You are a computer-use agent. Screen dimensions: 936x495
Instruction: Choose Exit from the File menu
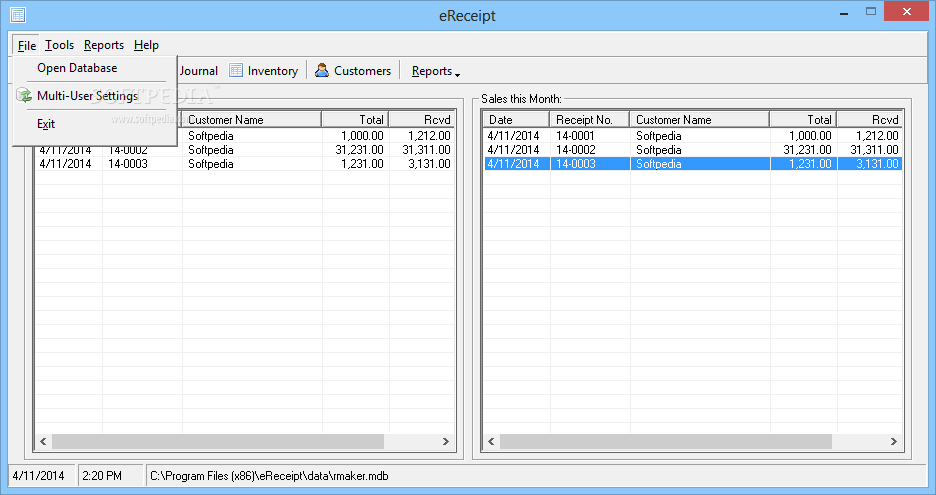click(x=46, y=124)
